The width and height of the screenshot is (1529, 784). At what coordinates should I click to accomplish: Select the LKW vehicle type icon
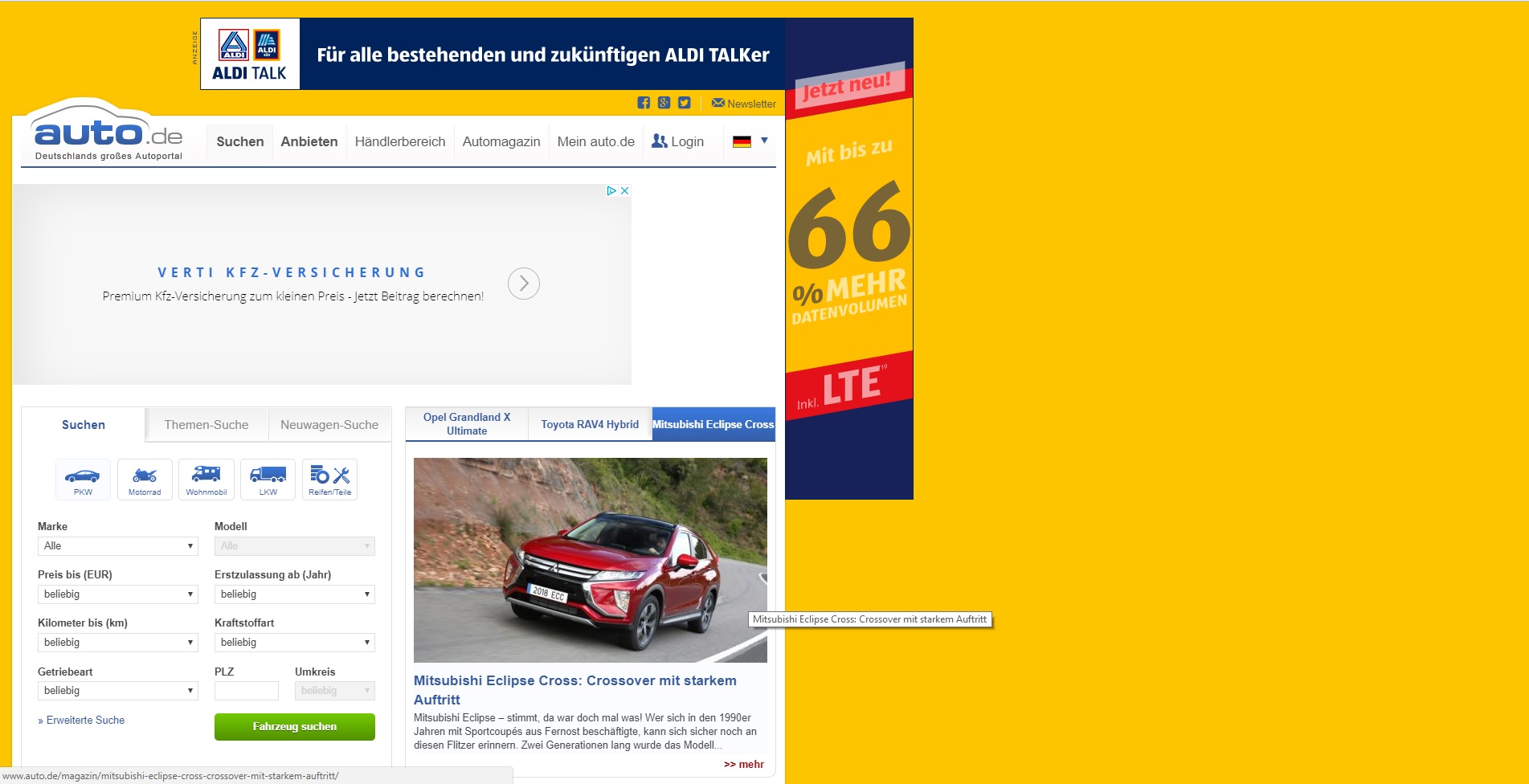268,480
